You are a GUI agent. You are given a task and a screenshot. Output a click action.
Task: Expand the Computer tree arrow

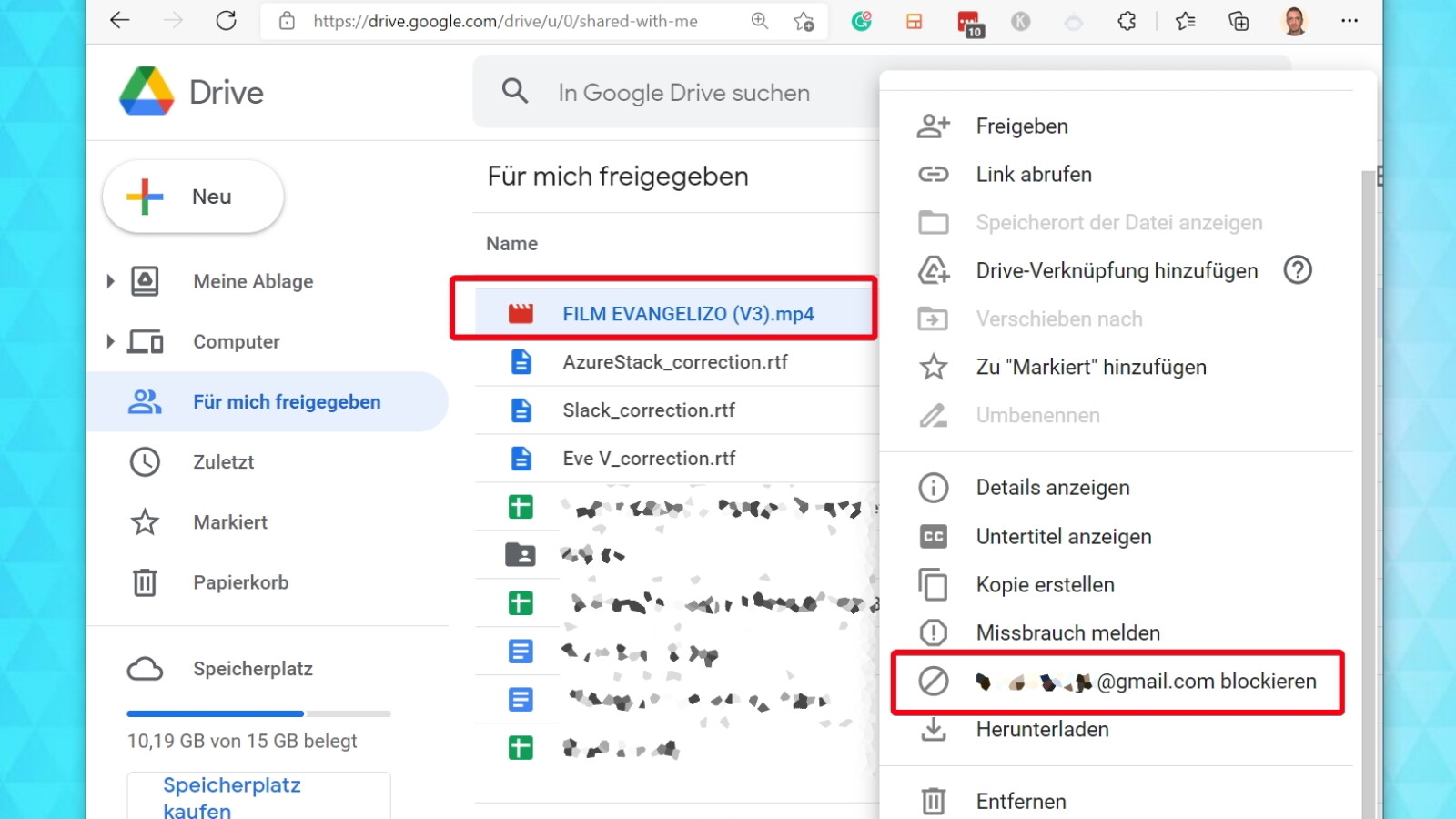(110, 341)
